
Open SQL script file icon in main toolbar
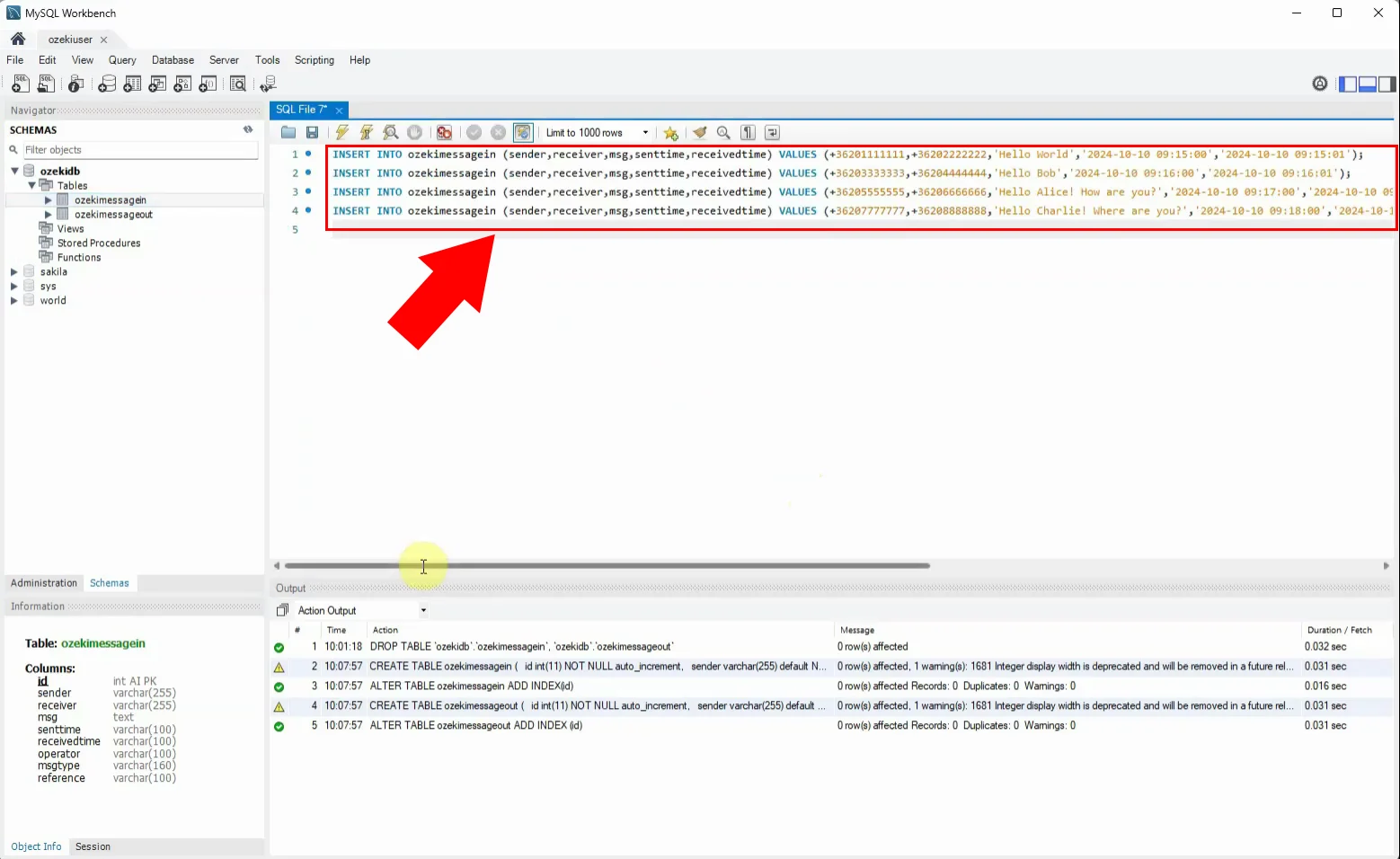coord(46,84)
